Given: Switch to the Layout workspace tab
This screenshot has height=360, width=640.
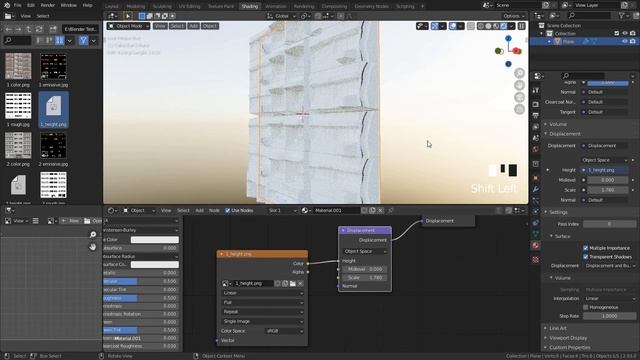Looking at the screenshot, I should (x=111, y=6).
